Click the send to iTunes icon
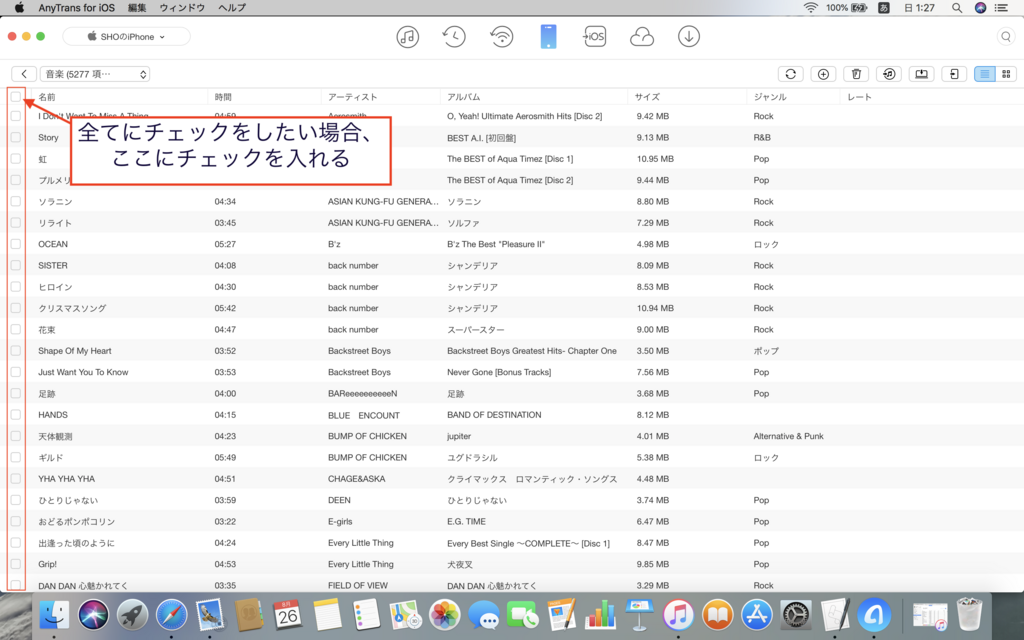 pos(888,74)
